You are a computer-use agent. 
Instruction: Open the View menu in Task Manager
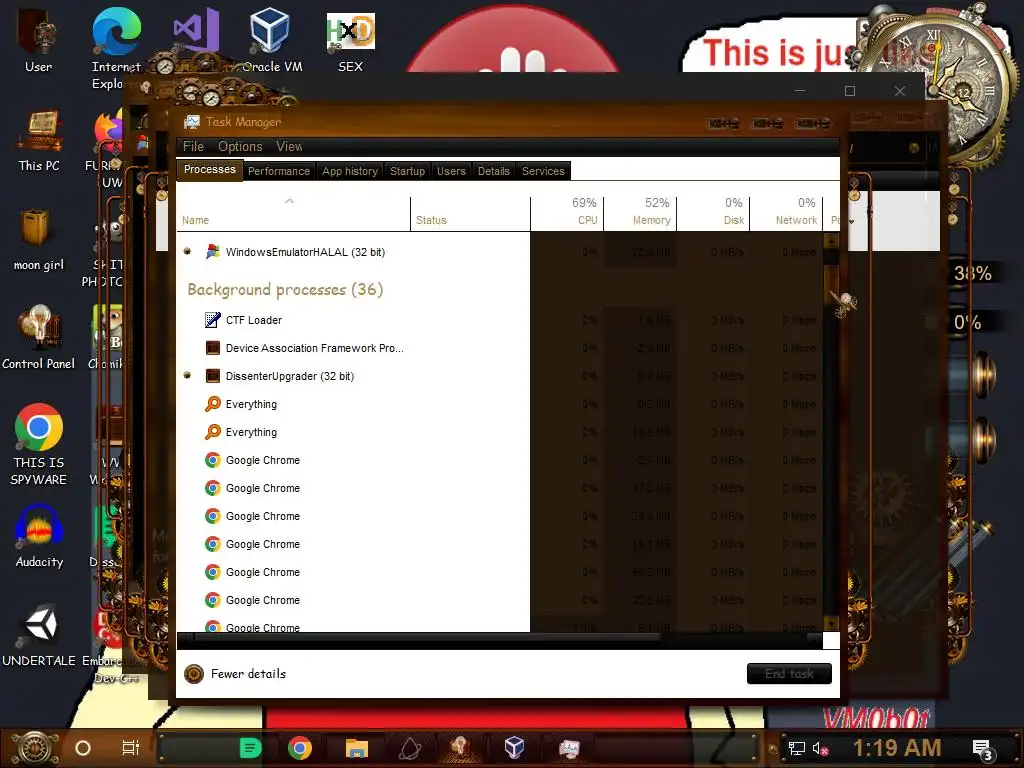[x=289, y=146]
